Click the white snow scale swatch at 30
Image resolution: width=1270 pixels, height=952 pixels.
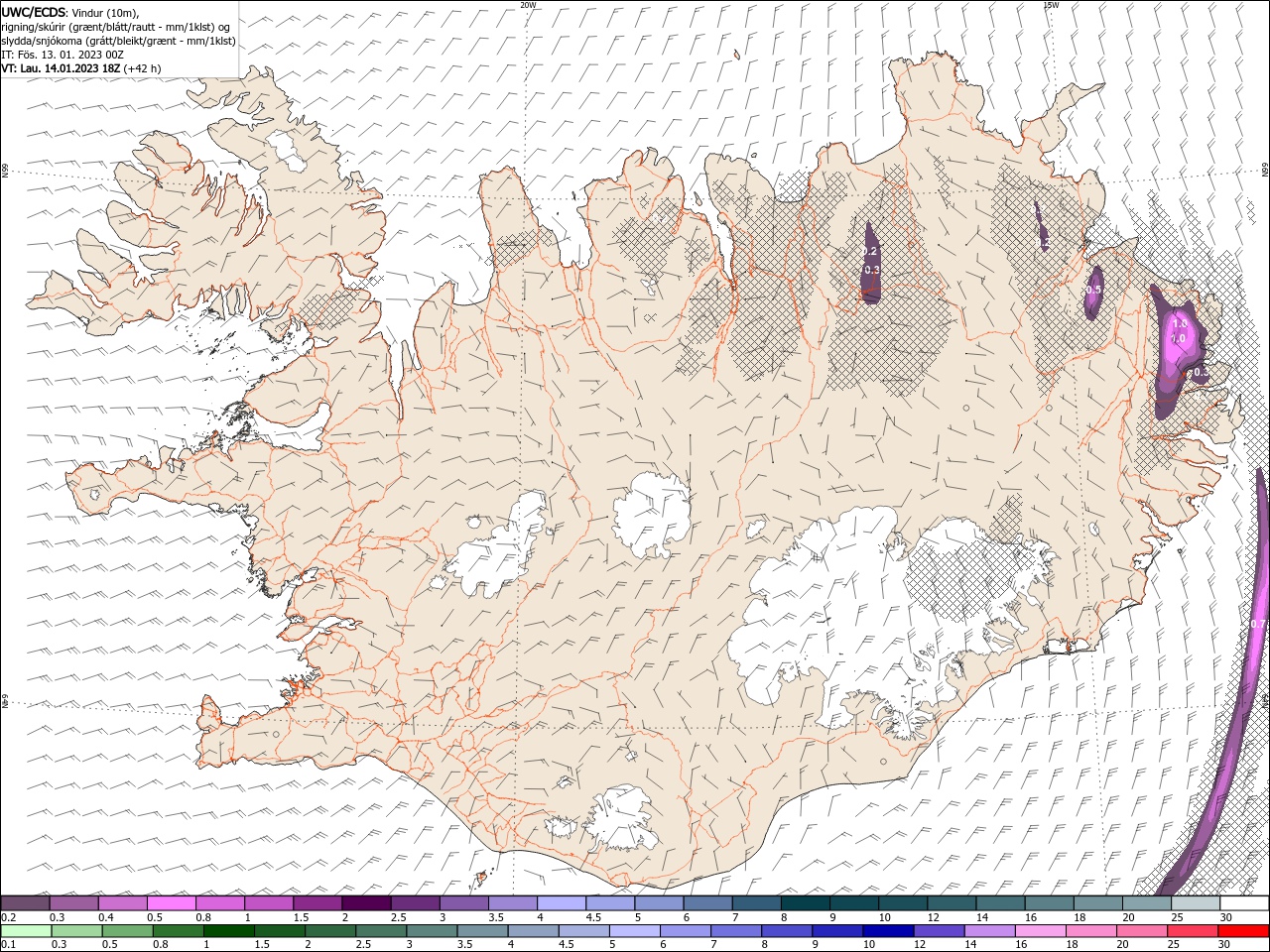[1244, 903]
